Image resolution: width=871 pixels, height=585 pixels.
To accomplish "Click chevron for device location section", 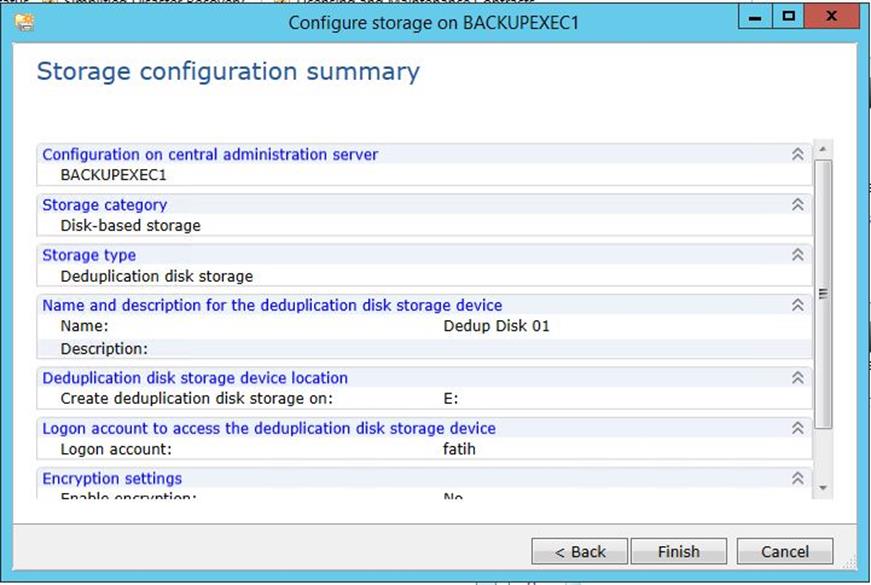I will pos(797,378).
